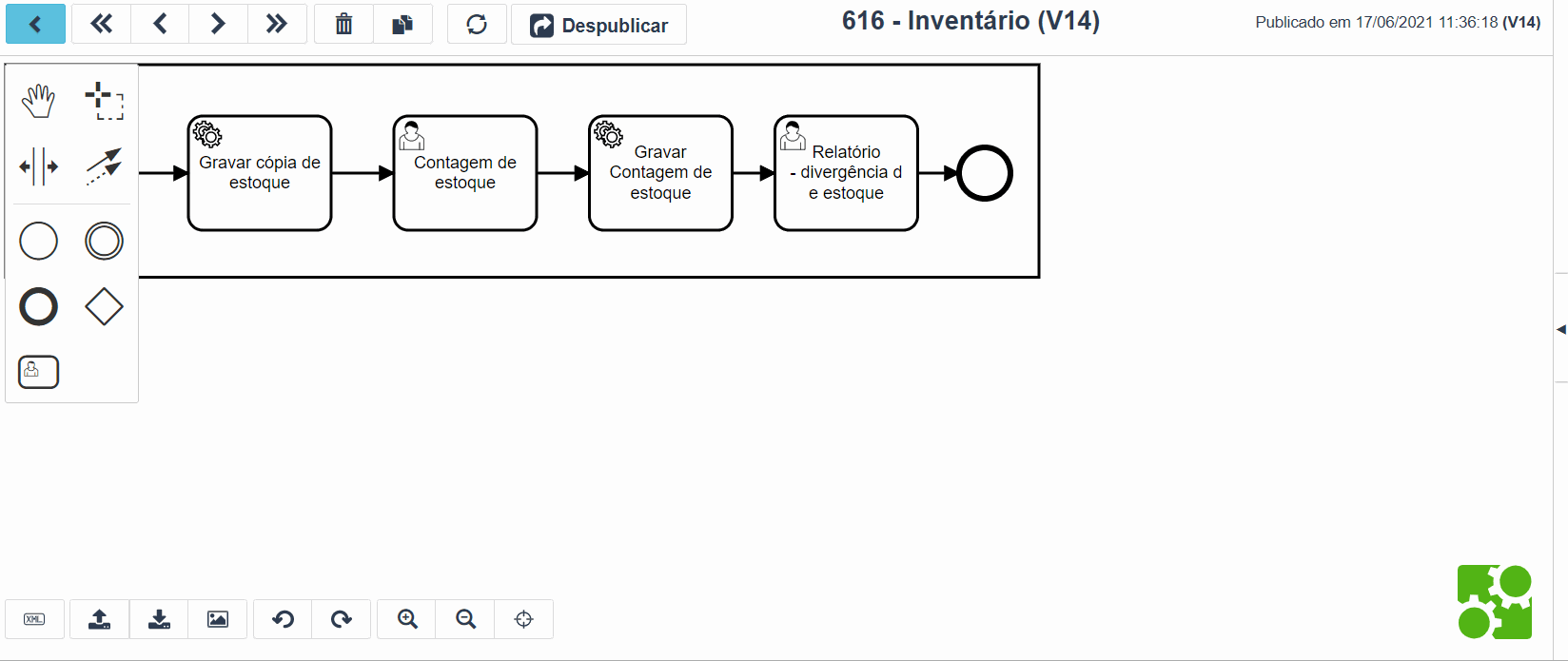Click the zoom in magnifier
Image resolution: width=1568 pixels, height=661 pixels.
tap(407, 619)
